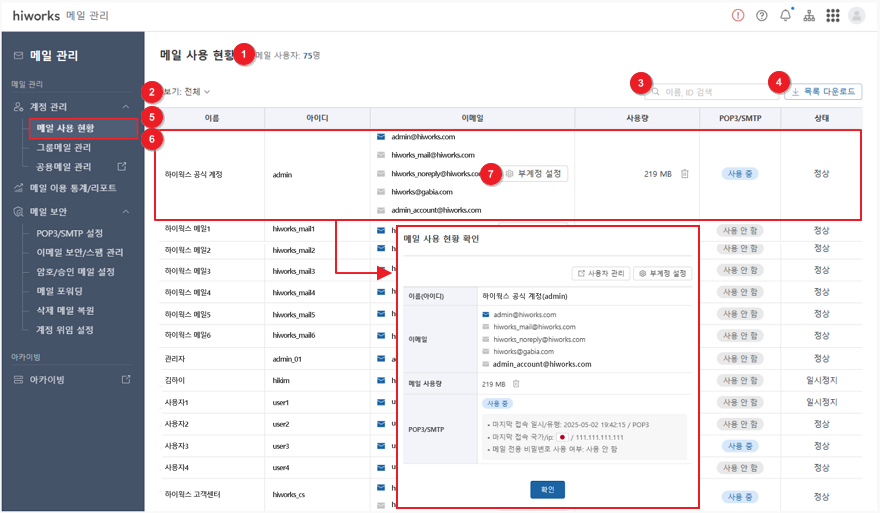Click trash icon beside 219 MB in popup
Image resolution: width=880 pixels, height=513 pixels.
tap(516, 383)
